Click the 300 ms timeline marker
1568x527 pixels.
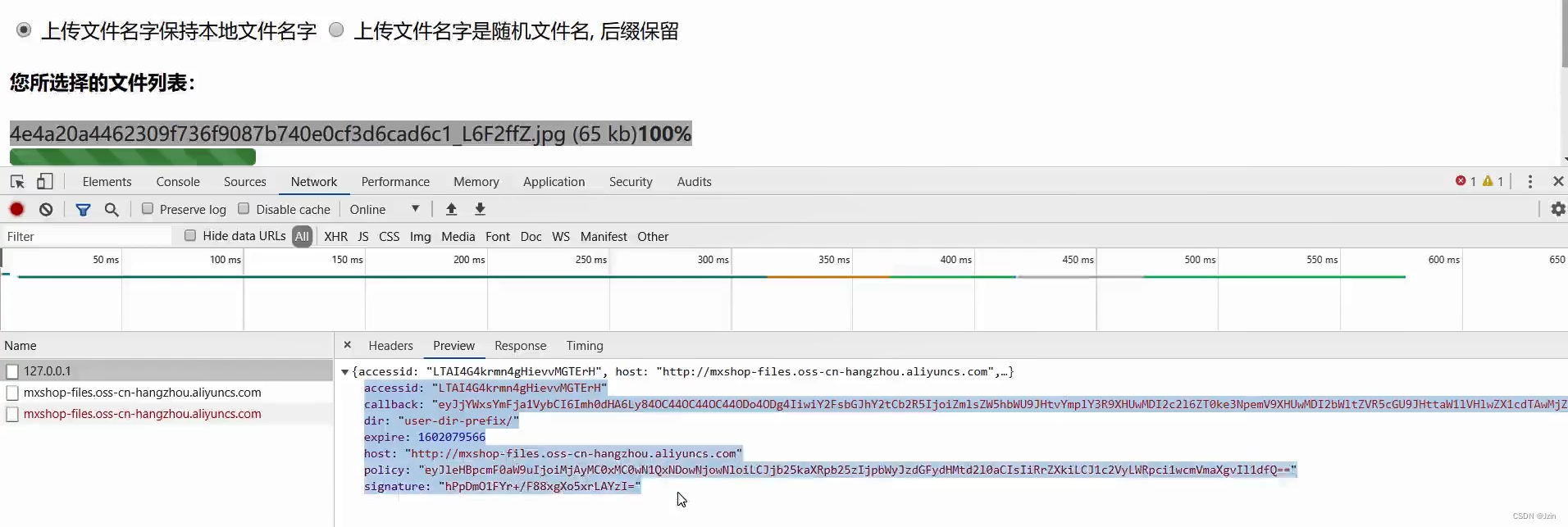point(713,260)
